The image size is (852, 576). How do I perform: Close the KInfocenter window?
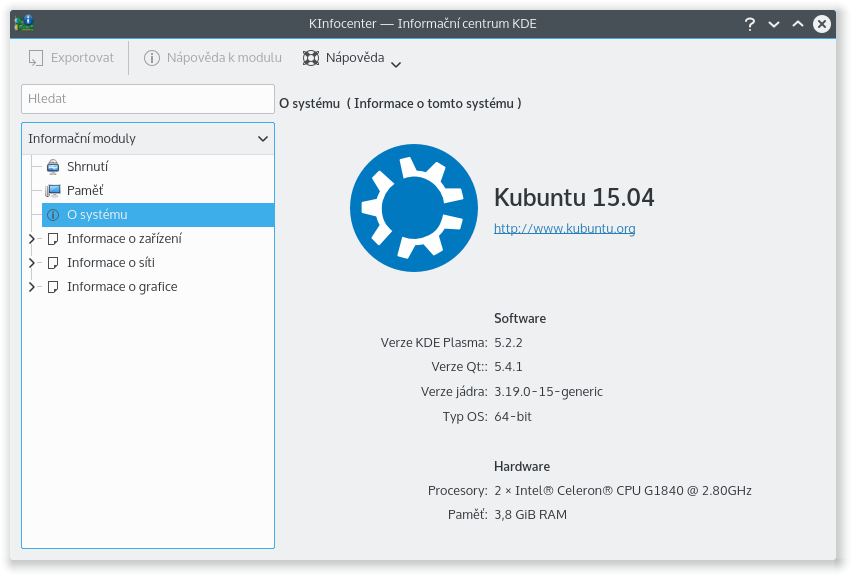822,24
